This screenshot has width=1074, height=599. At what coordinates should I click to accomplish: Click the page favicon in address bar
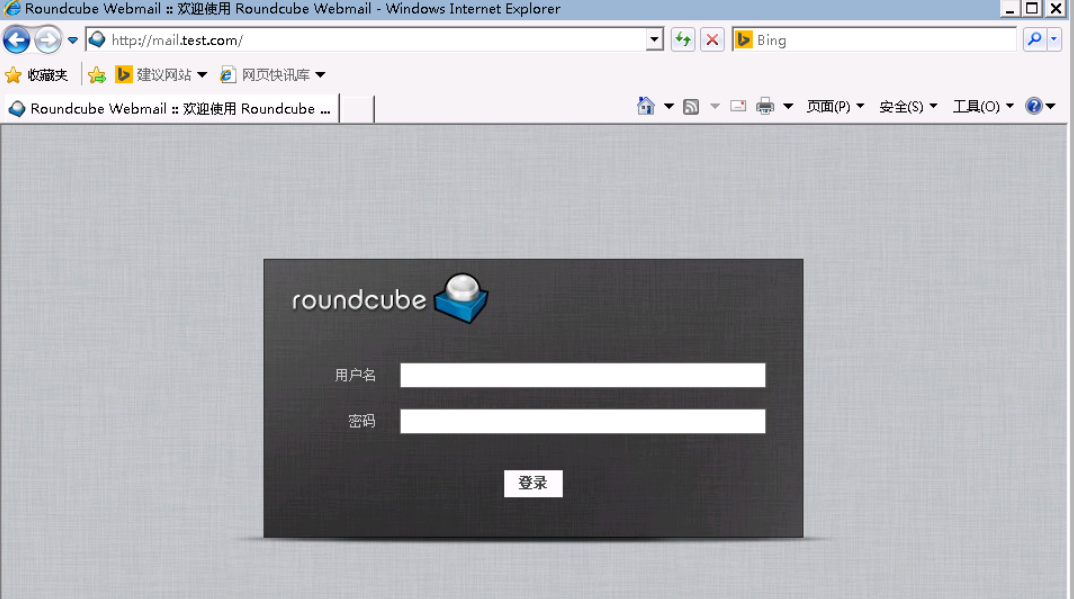pyautogui.click(x=97, y=40)
